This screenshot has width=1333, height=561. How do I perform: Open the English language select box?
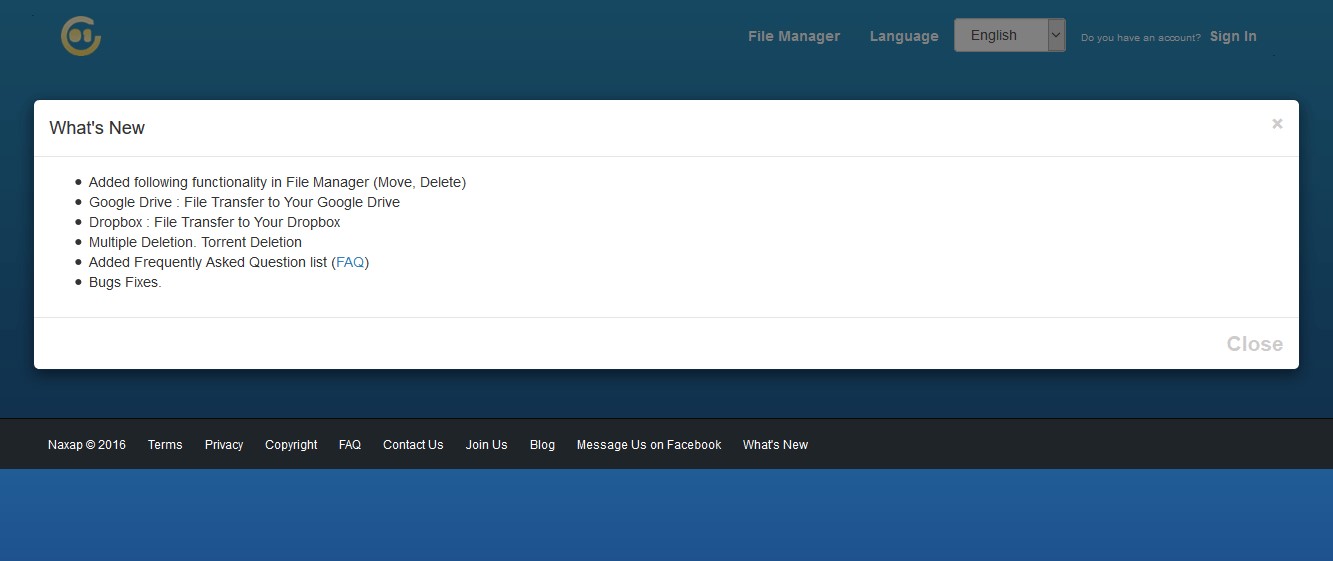click(x=1000, y=35)
